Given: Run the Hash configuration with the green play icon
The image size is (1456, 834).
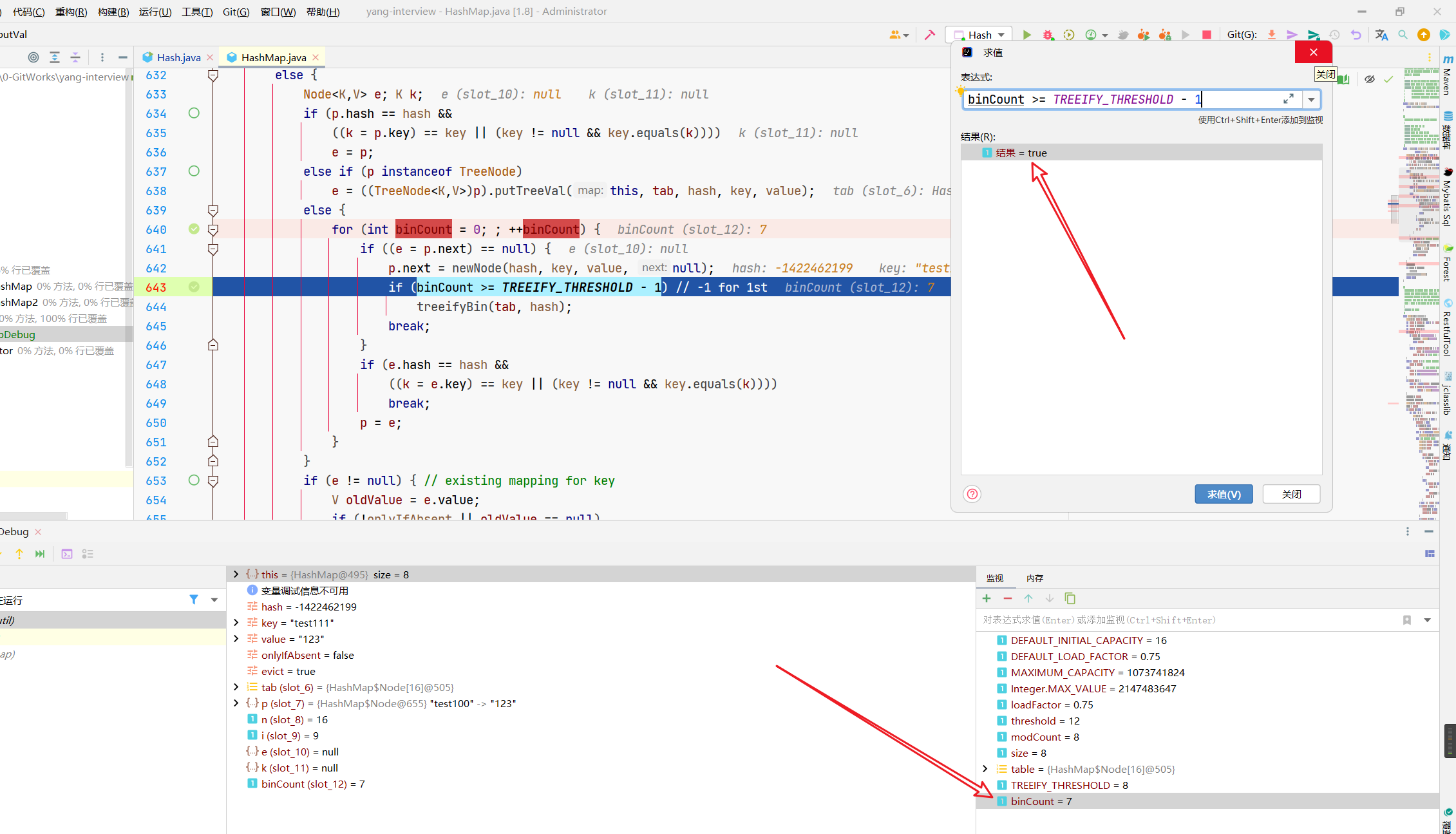Looking at the screenshot, I should [x=1027, y=35].
